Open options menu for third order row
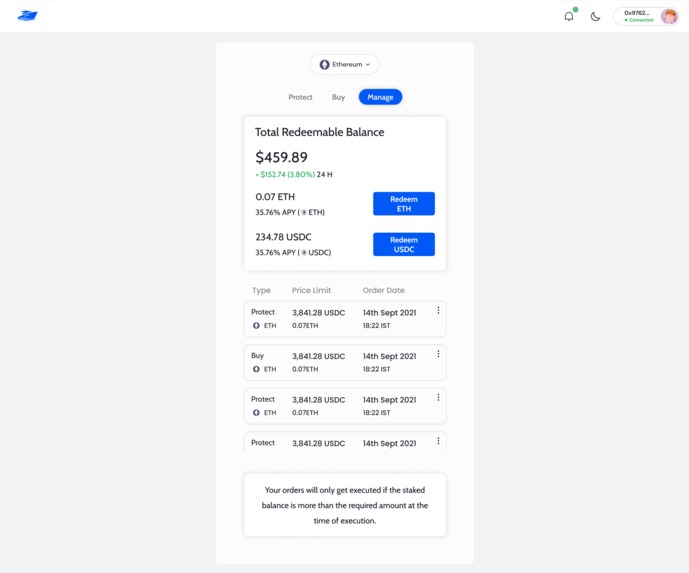 click(438, 398)
